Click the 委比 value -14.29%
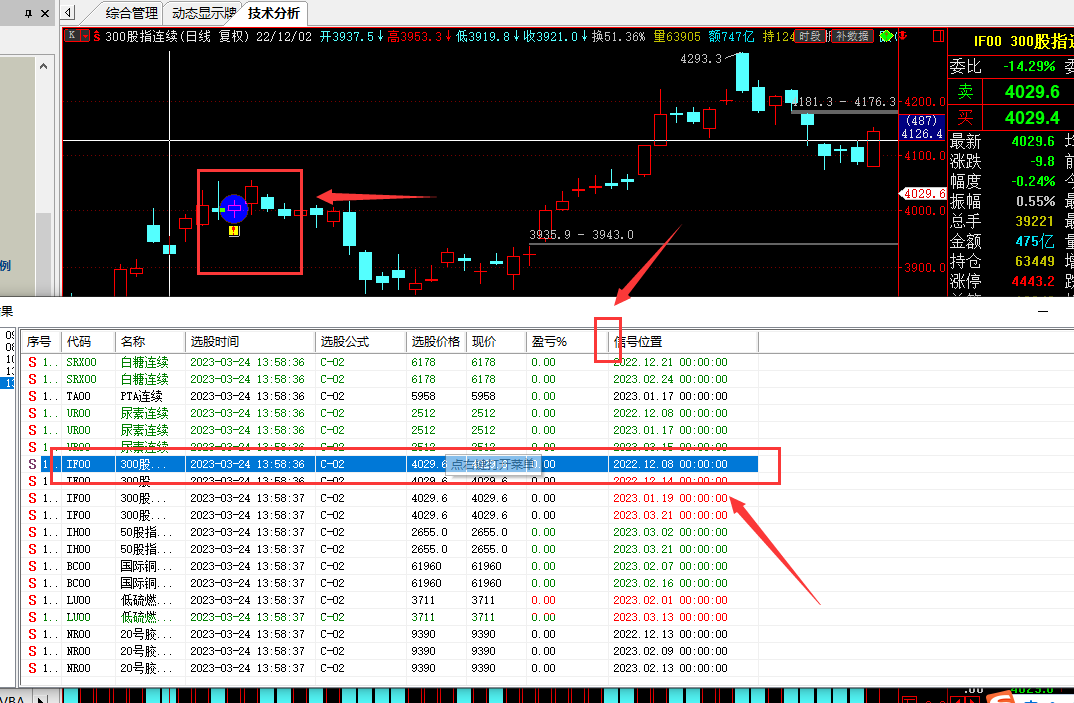Screen dimensions: 1074x703 (x=1029, y=66)
